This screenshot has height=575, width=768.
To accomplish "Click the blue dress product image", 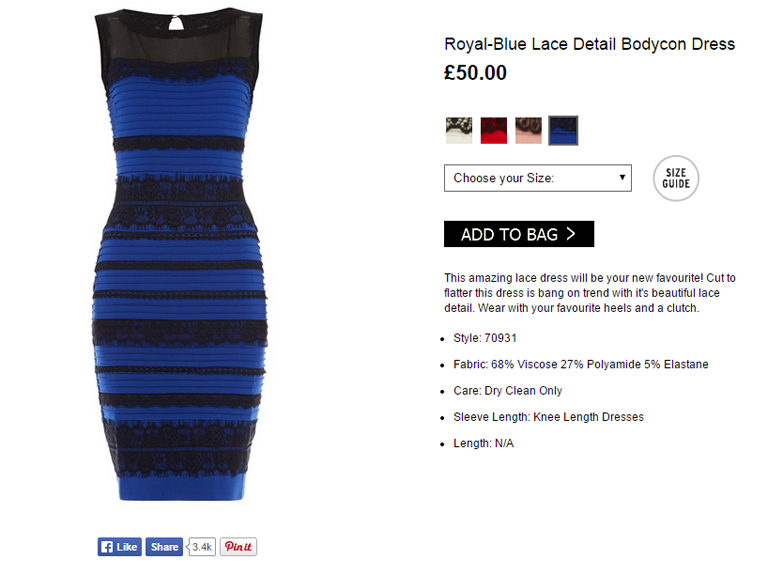I will tap(179, 255).
